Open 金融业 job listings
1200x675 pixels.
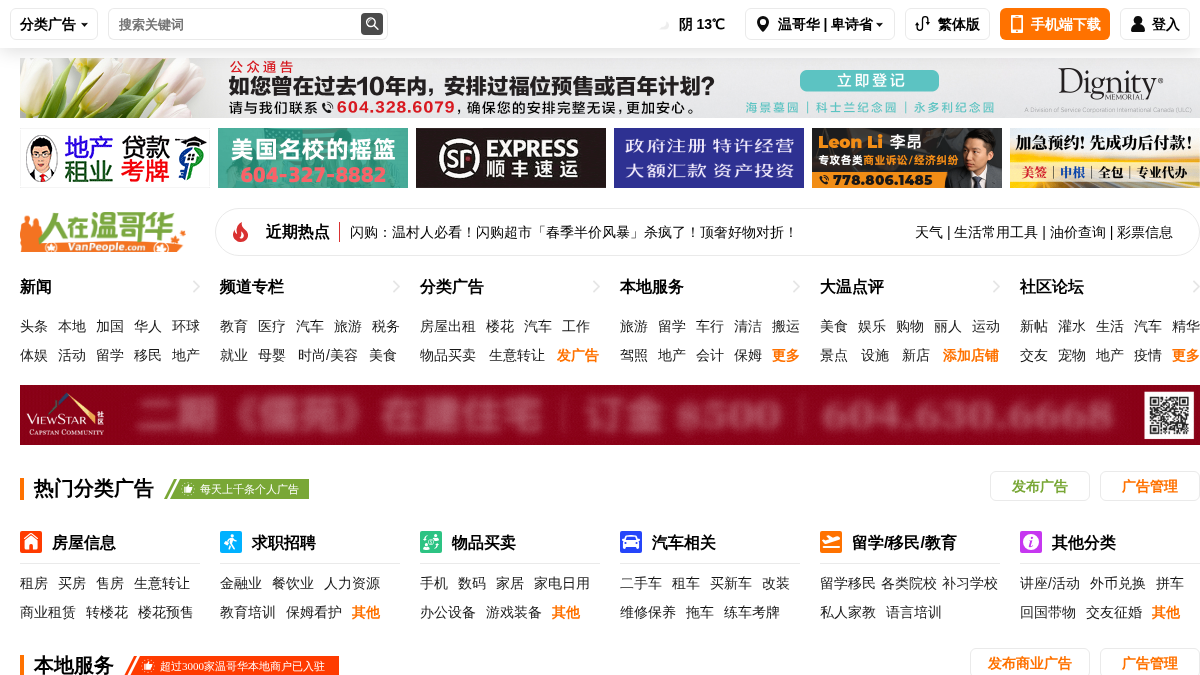click(241, 583)
